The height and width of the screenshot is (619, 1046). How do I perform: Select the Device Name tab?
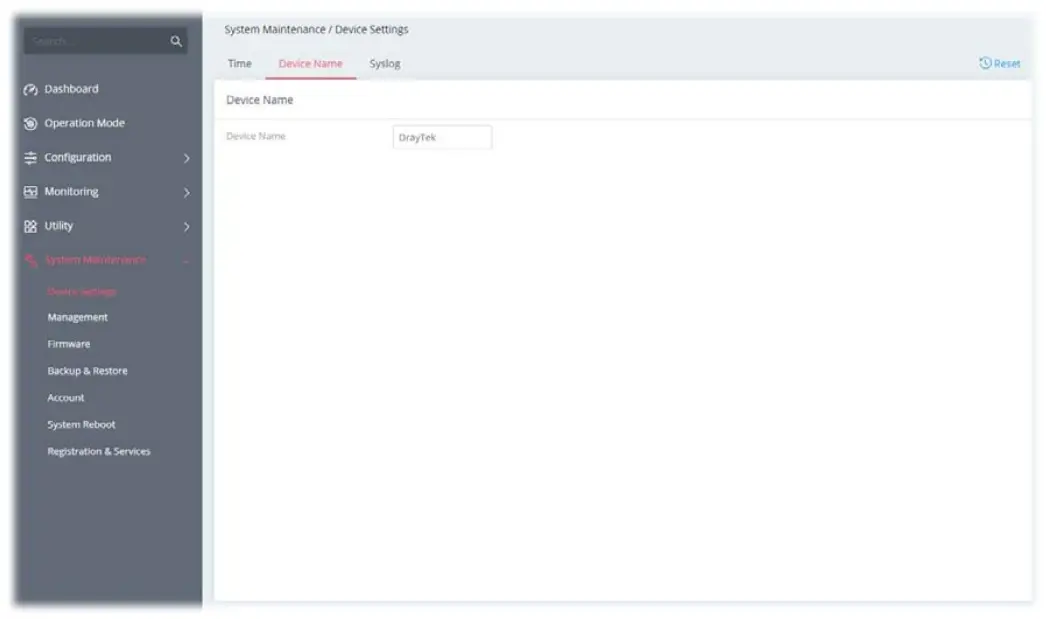coord(310,63)
